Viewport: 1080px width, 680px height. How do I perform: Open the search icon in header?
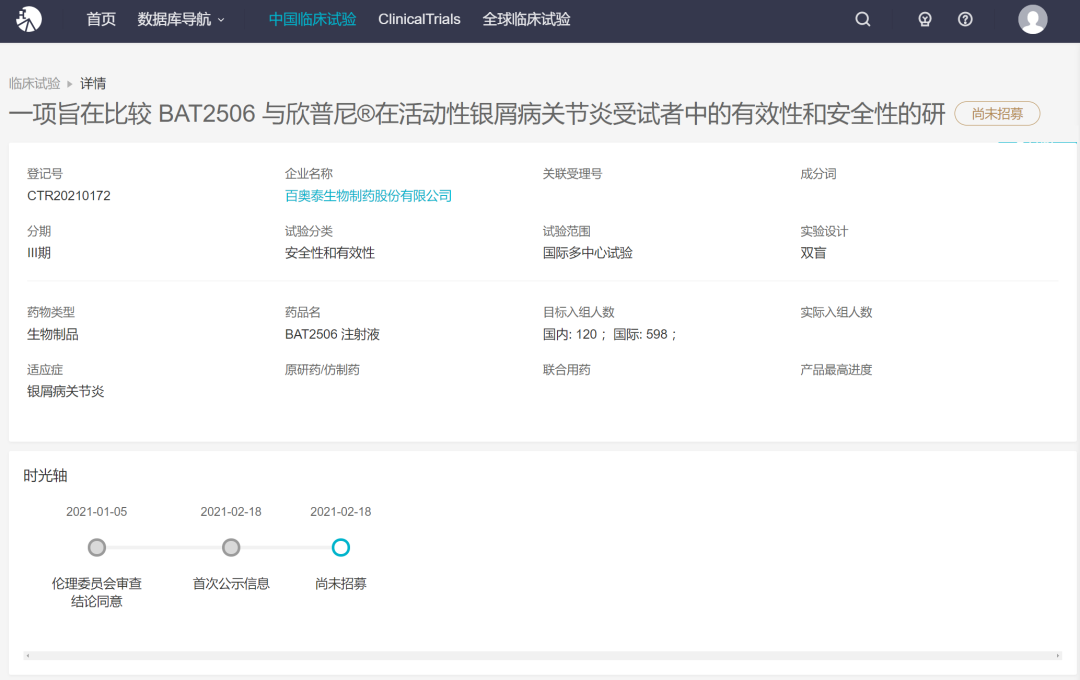point(862,19)
